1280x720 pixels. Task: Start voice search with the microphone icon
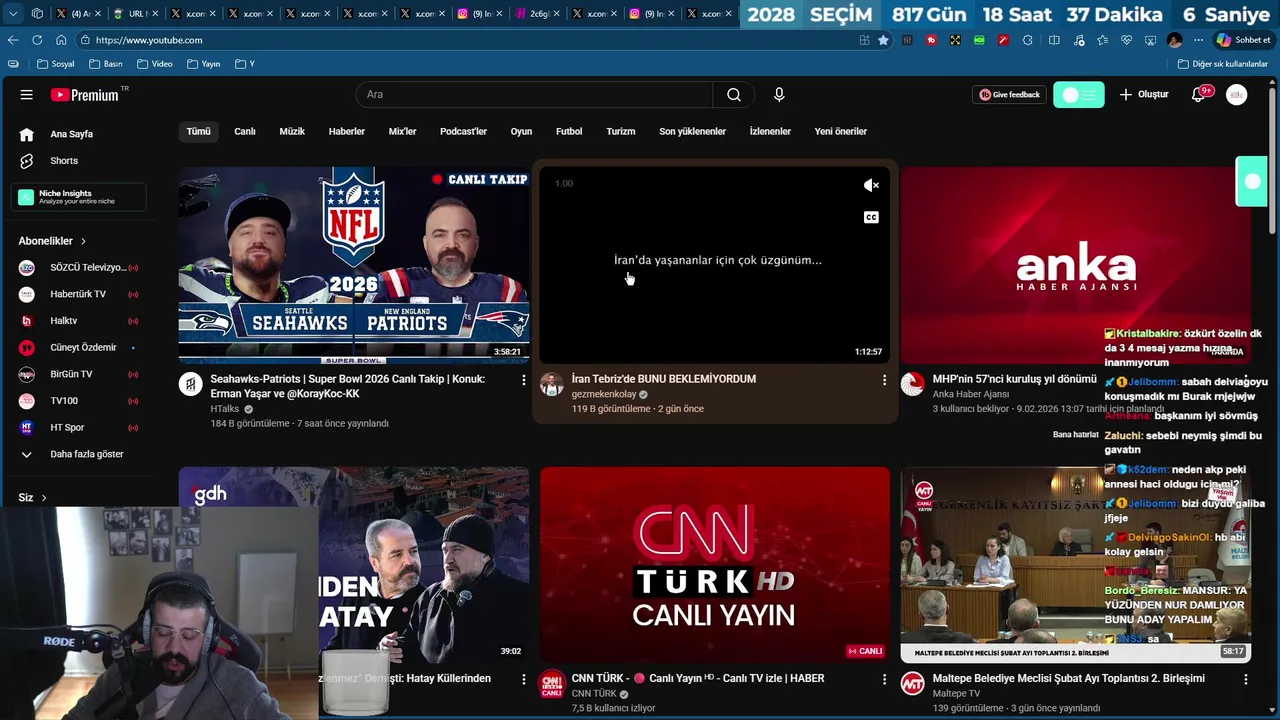click(779, 95)
